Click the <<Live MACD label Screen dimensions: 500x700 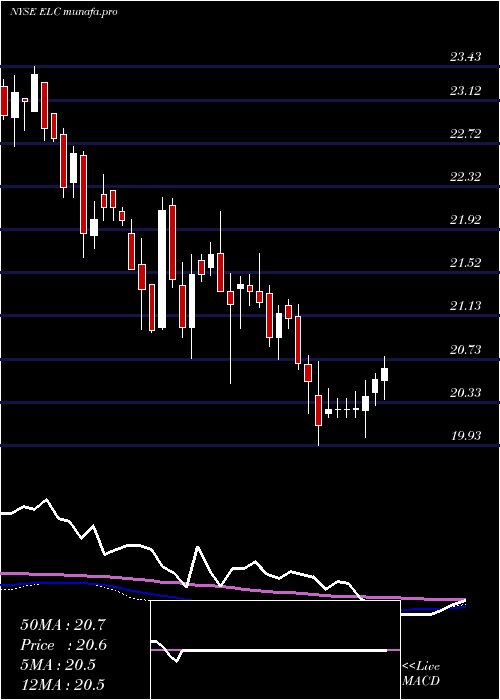(421, 674)
